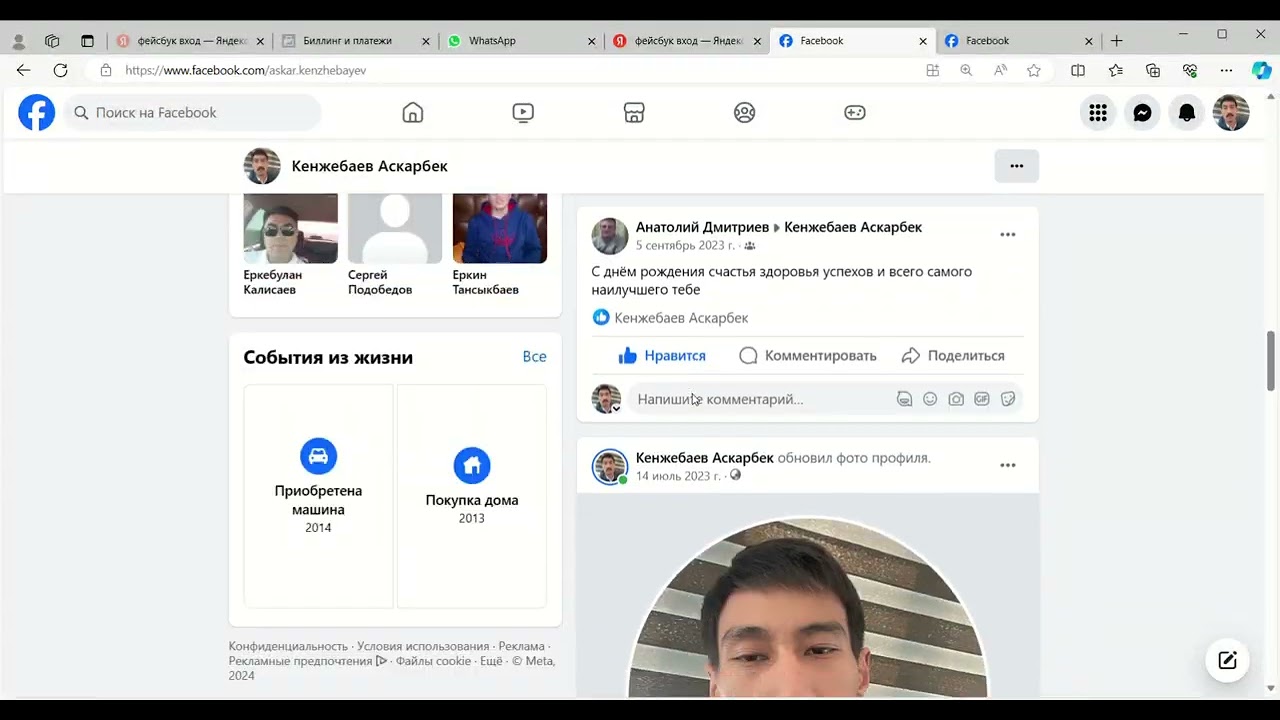Viewport: 1280px width, 720px height.
Task: Click Все link in События из жизни
Action: pos(534,357)
